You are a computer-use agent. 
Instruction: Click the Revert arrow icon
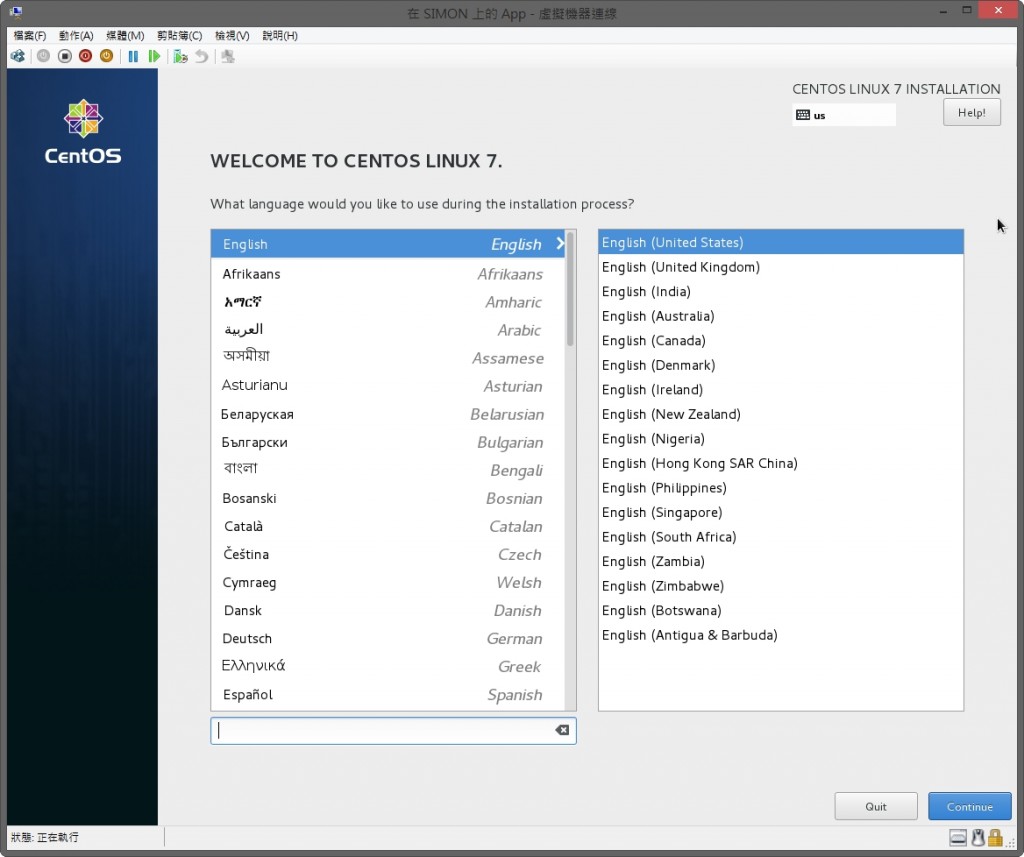[x=202, y=56]
